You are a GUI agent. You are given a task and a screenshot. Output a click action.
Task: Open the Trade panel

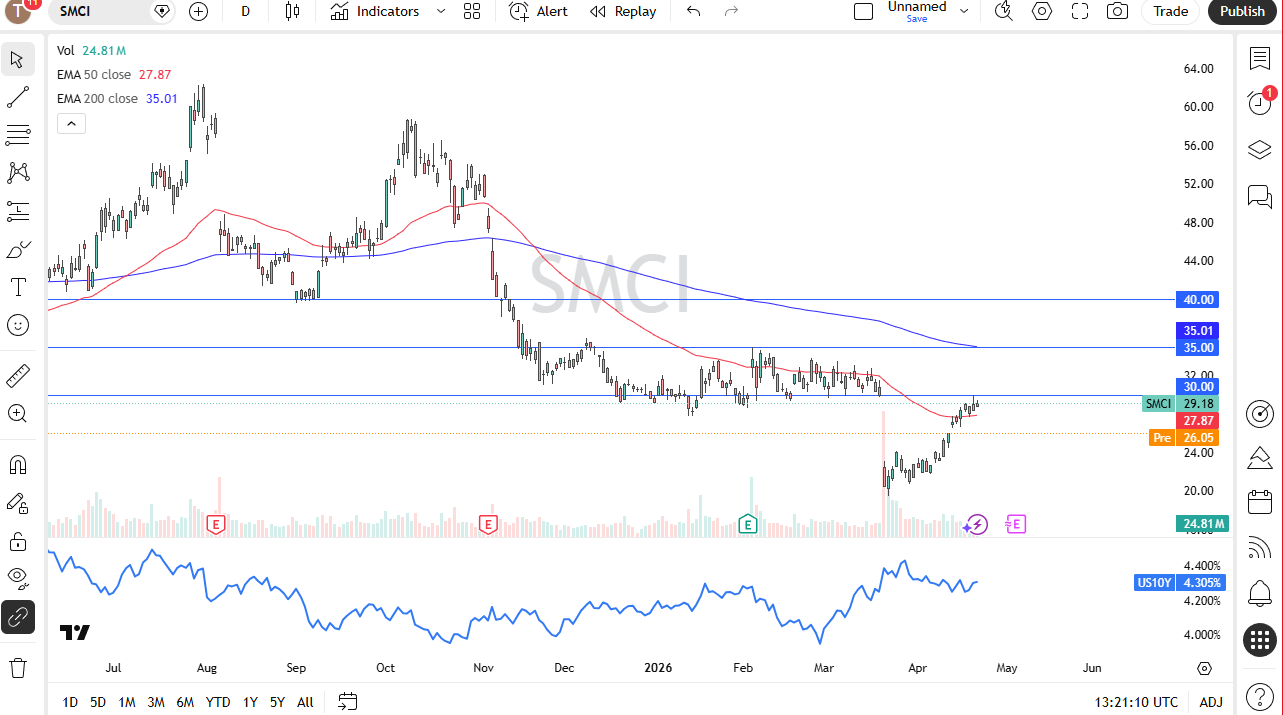[x=1170, y=11]
